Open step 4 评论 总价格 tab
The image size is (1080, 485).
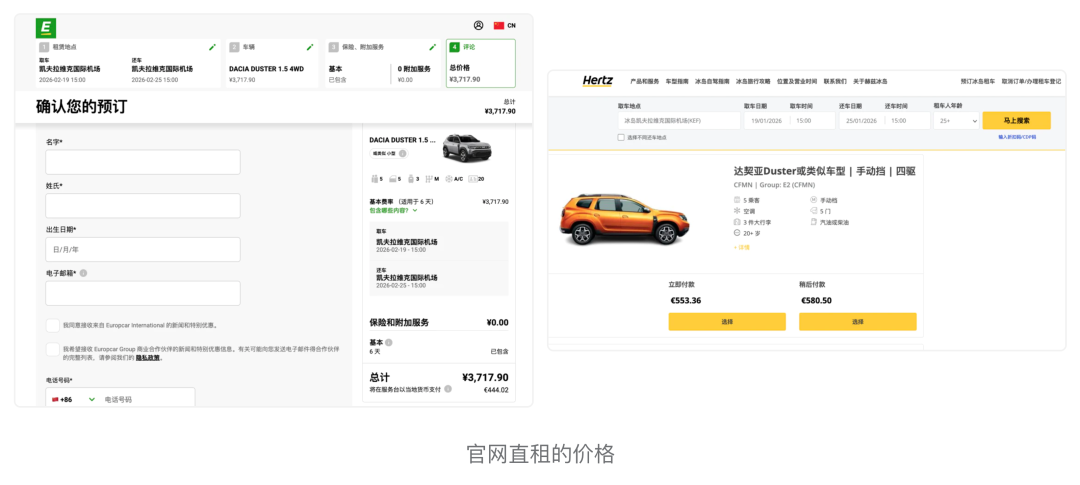[480, 63]
